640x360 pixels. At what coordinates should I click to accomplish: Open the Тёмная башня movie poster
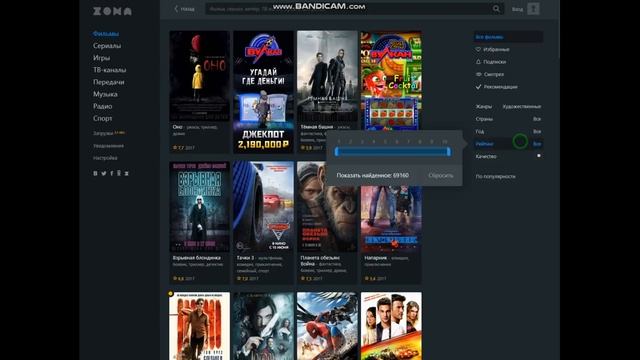point(327,76)
